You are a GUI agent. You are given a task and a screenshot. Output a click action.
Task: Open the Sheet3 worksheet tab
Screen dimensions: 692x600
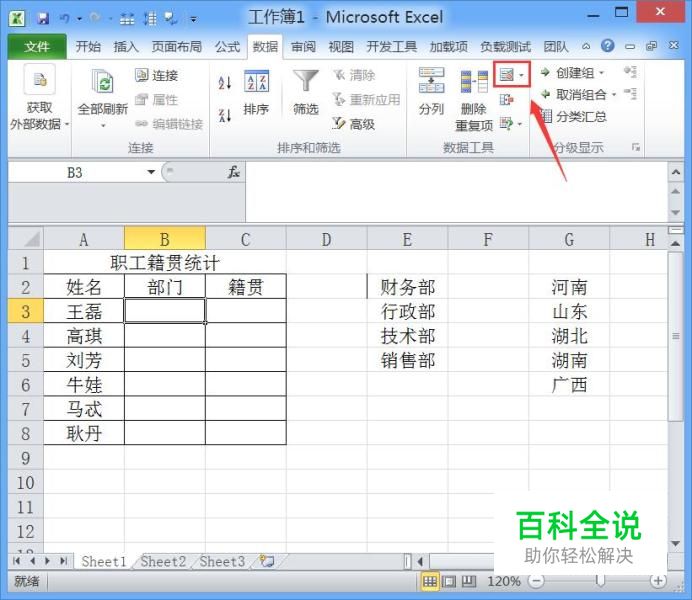pos(222,562)
